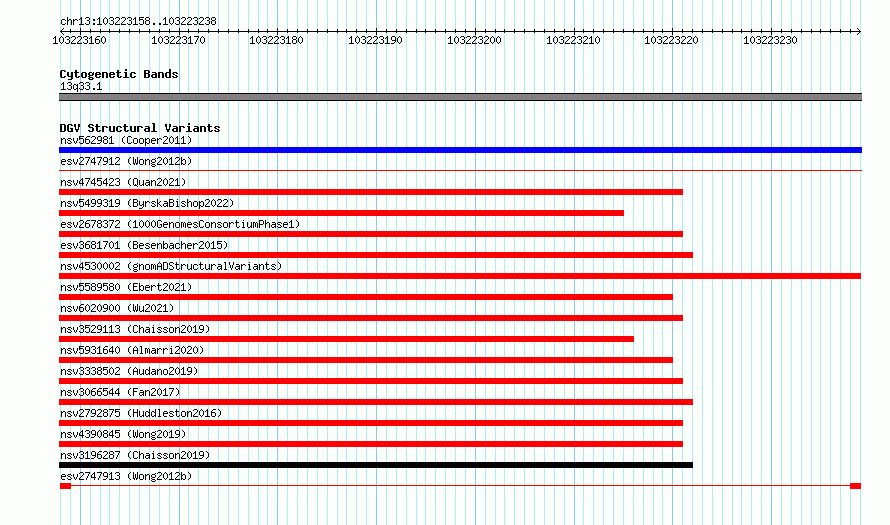
Task: Click the red nsv5931640 Almarri2020 bar
Action: click(366, 360)
